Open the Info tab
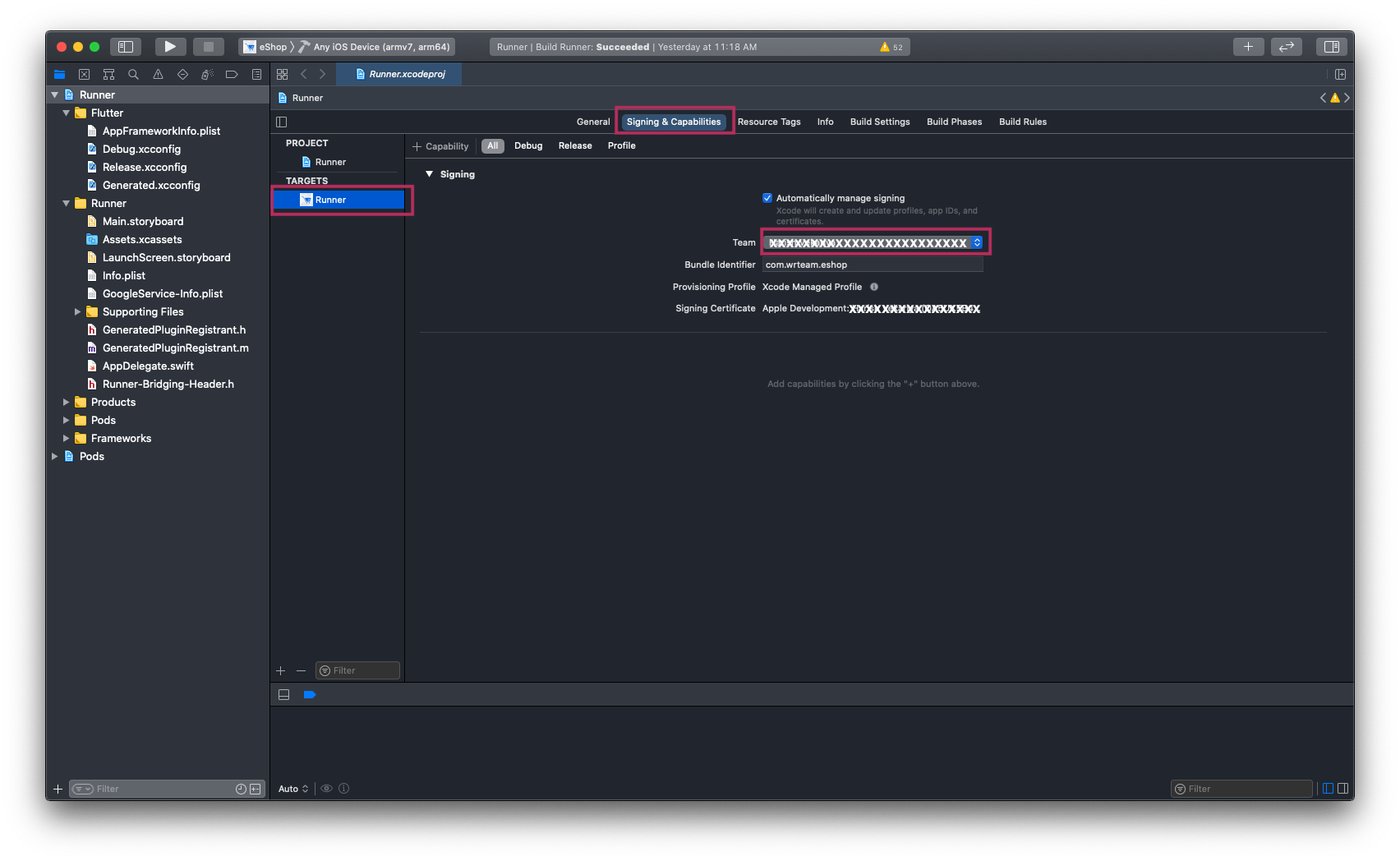Viewport: 1400px width, 861px height. pos(825,122)
